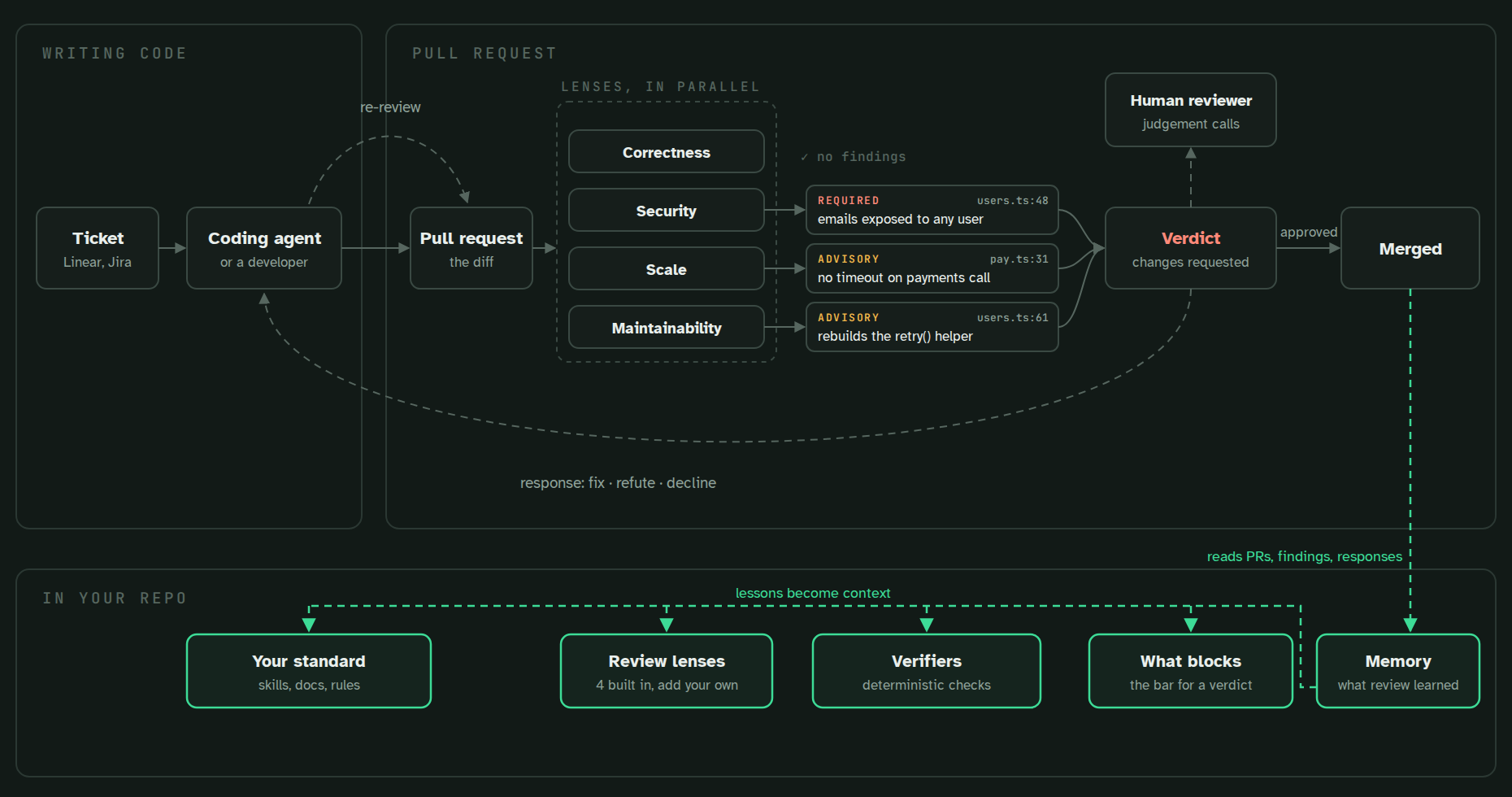Click the 'What blocks' box

[1191, 671]
